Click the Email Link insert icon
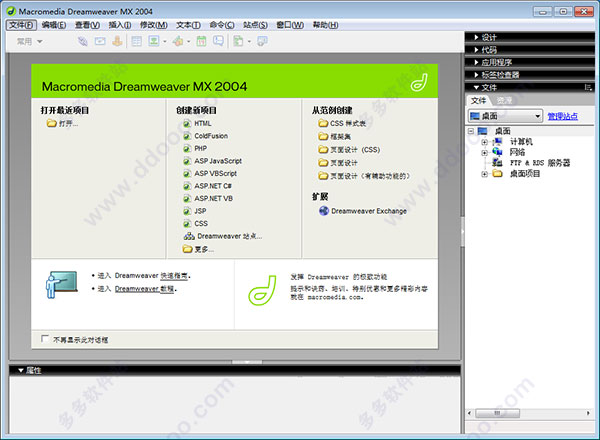This screenshot has height=440, width=600. [x=100, y=41]
